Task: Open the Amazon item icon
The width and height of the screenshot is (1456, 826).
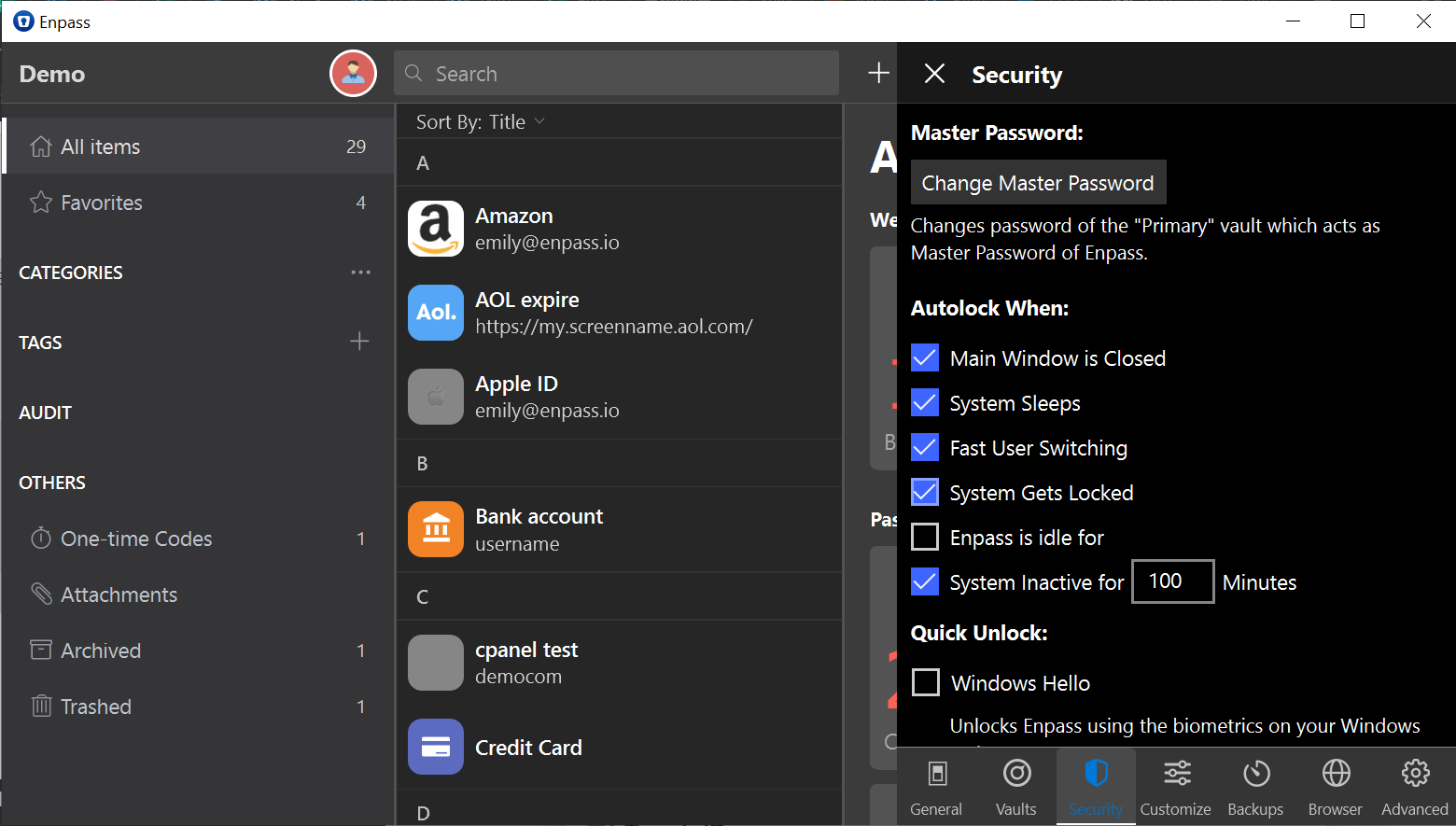Action: click(x=436, y=229)
